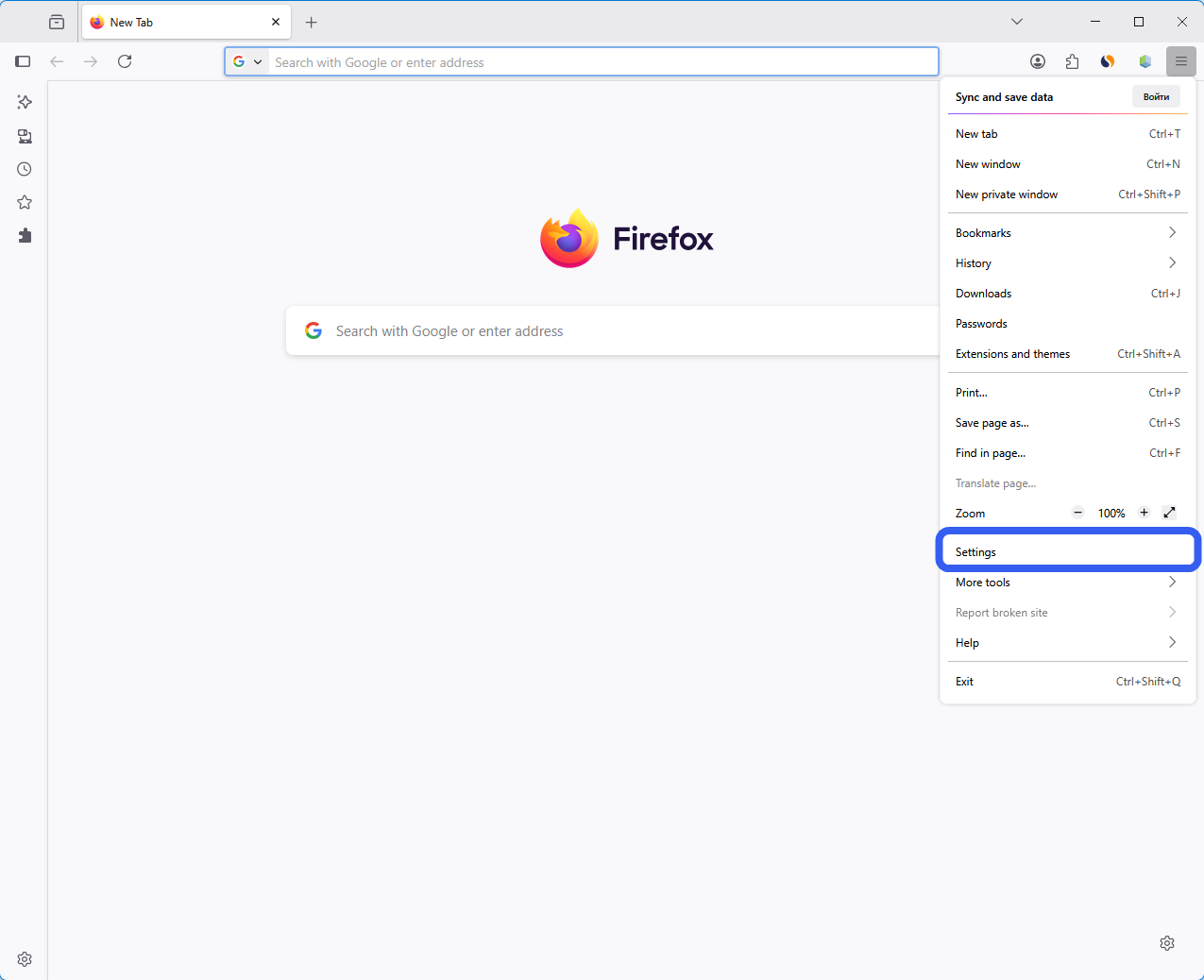
Task: Open the AI chatbot sparkle sidebar icon
Action: point(25,102)
